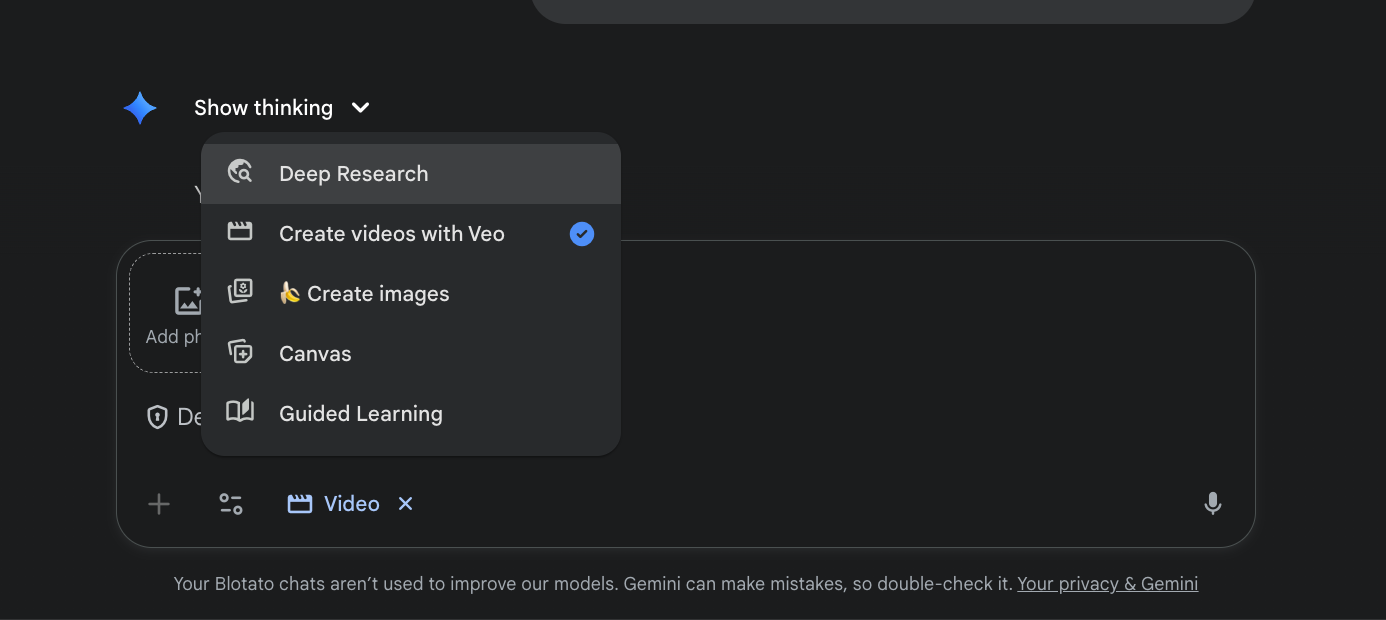
Task: Toggle the blue checkmark beside Veo
Action: point(582,234)
